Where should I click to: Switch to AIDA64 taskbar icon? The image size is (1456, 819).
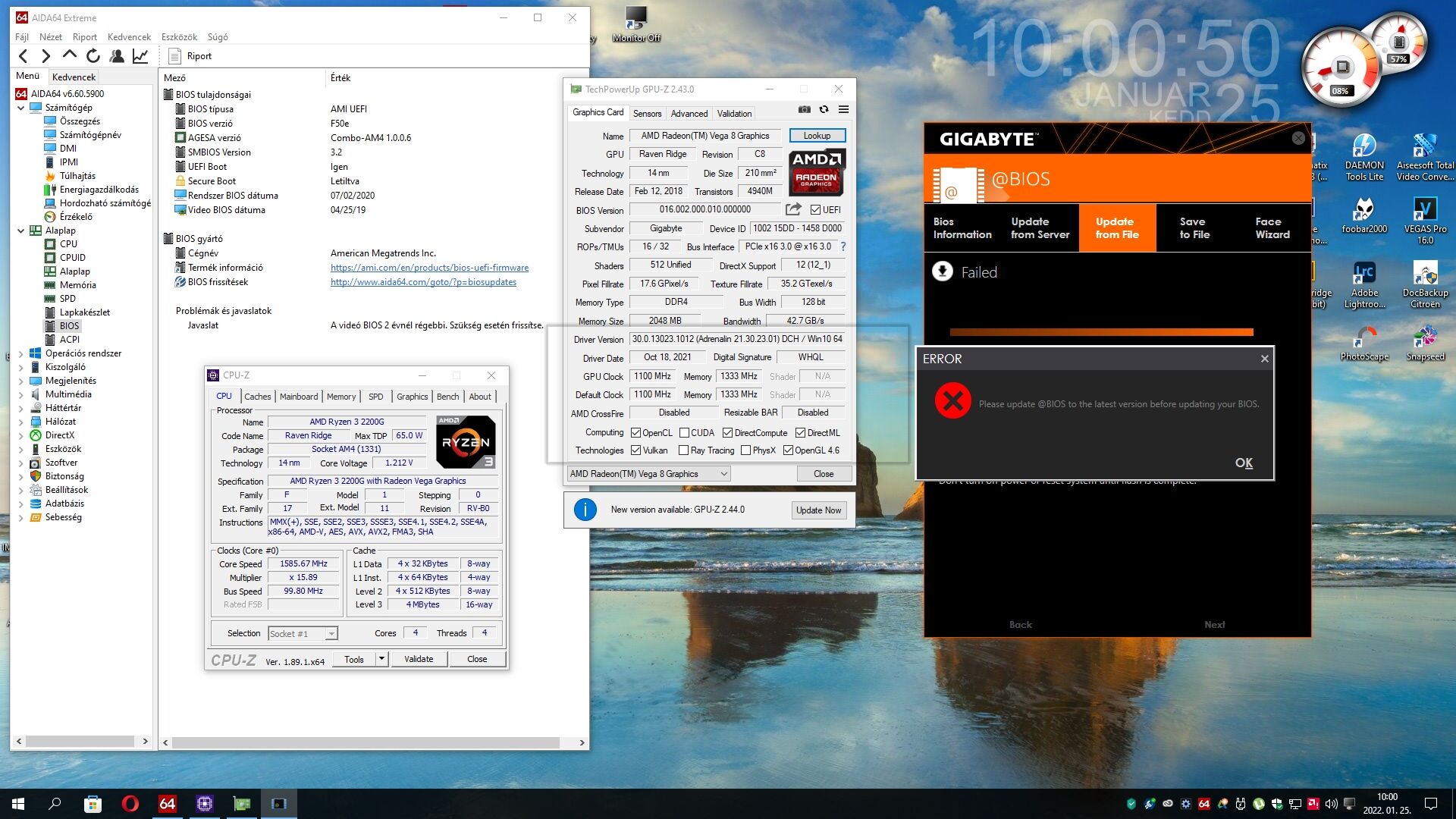tap(167, 804)
